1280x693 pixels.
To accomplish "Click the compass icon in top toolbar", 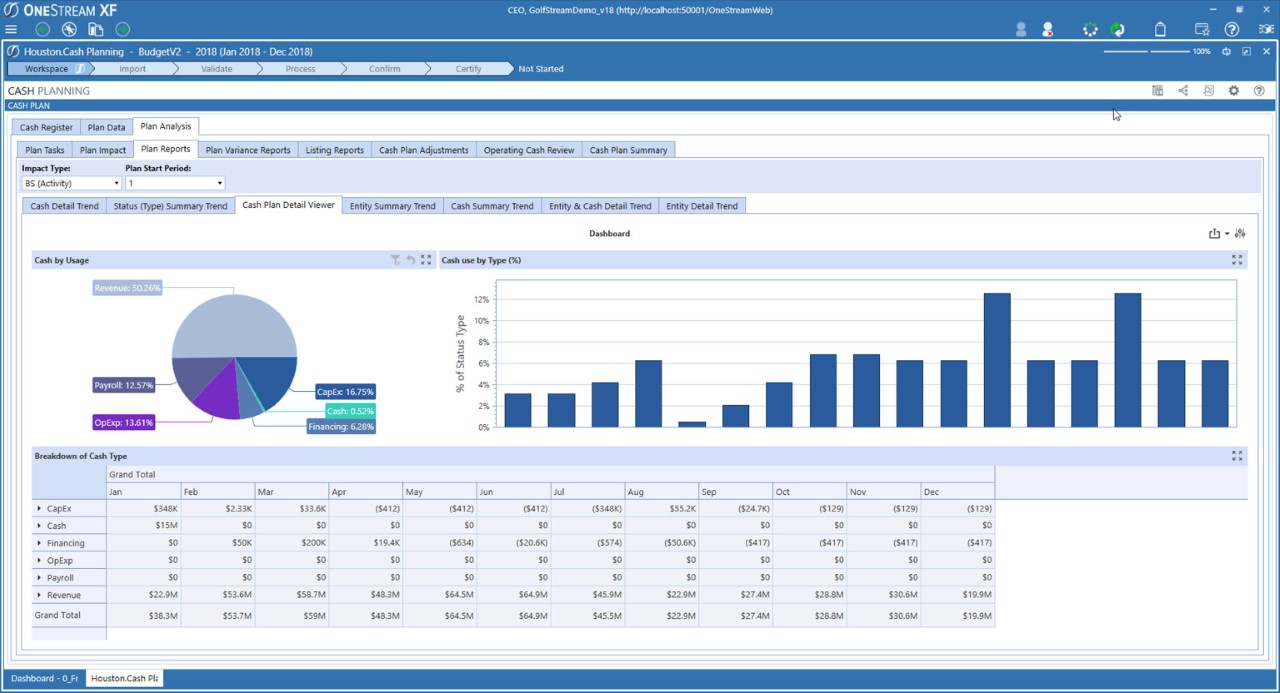I will coord(69,30).
